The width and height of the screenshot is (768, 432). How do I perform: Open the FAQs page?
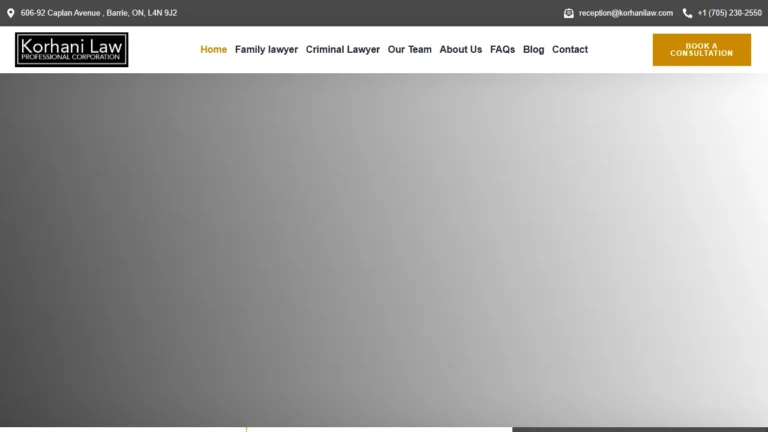[503, 49]
